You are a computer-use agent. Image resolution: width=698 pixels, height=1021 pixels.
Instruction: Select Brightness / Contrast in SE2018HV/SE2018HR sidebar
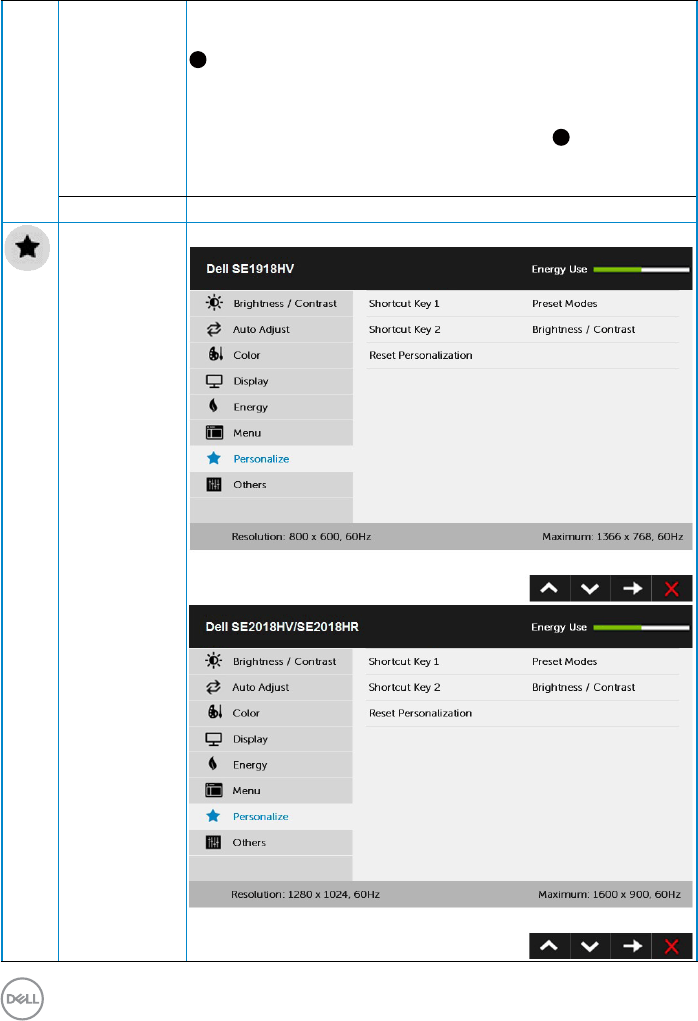(271, 662)
